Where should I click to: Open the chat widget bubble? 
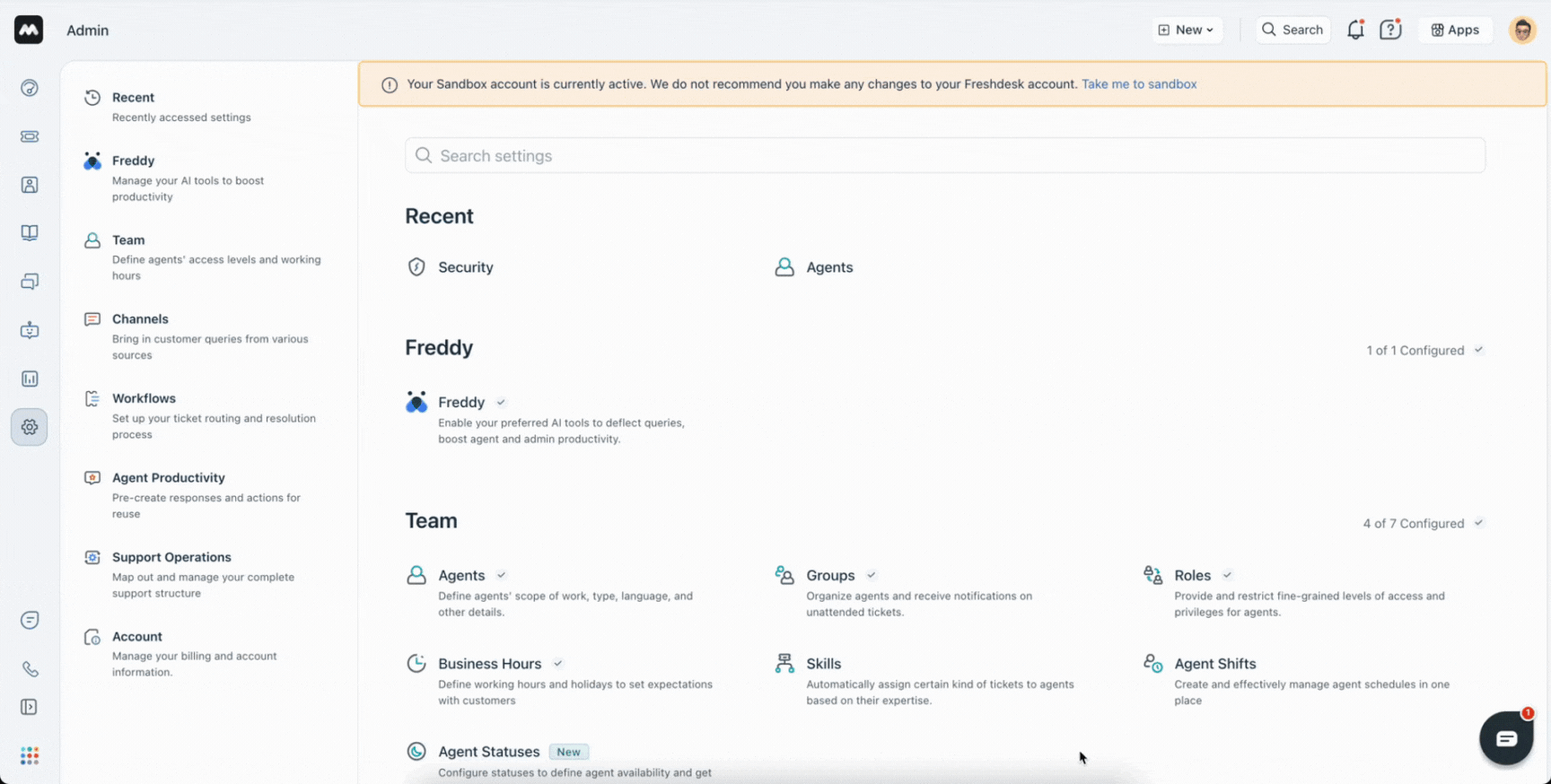tap(1506, 738)
